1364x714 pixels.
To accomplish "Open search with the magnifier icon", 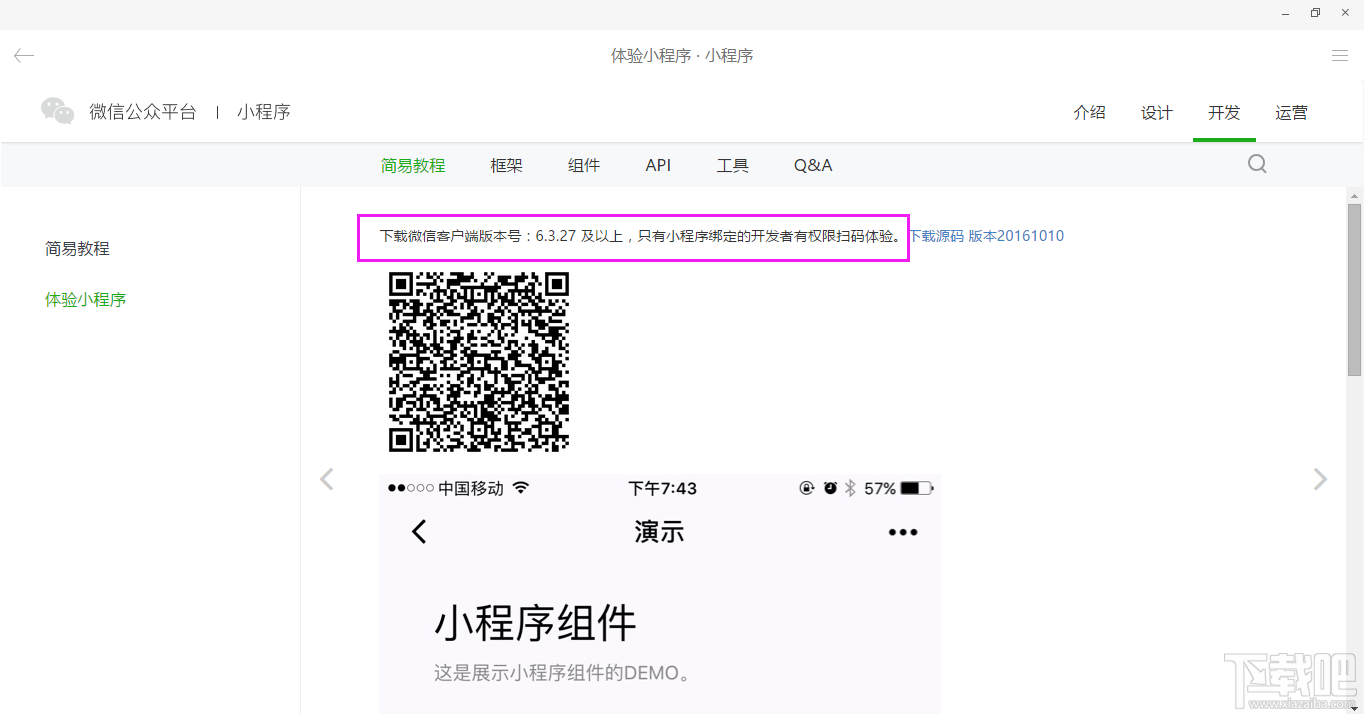I will (x=1256, y=163).
